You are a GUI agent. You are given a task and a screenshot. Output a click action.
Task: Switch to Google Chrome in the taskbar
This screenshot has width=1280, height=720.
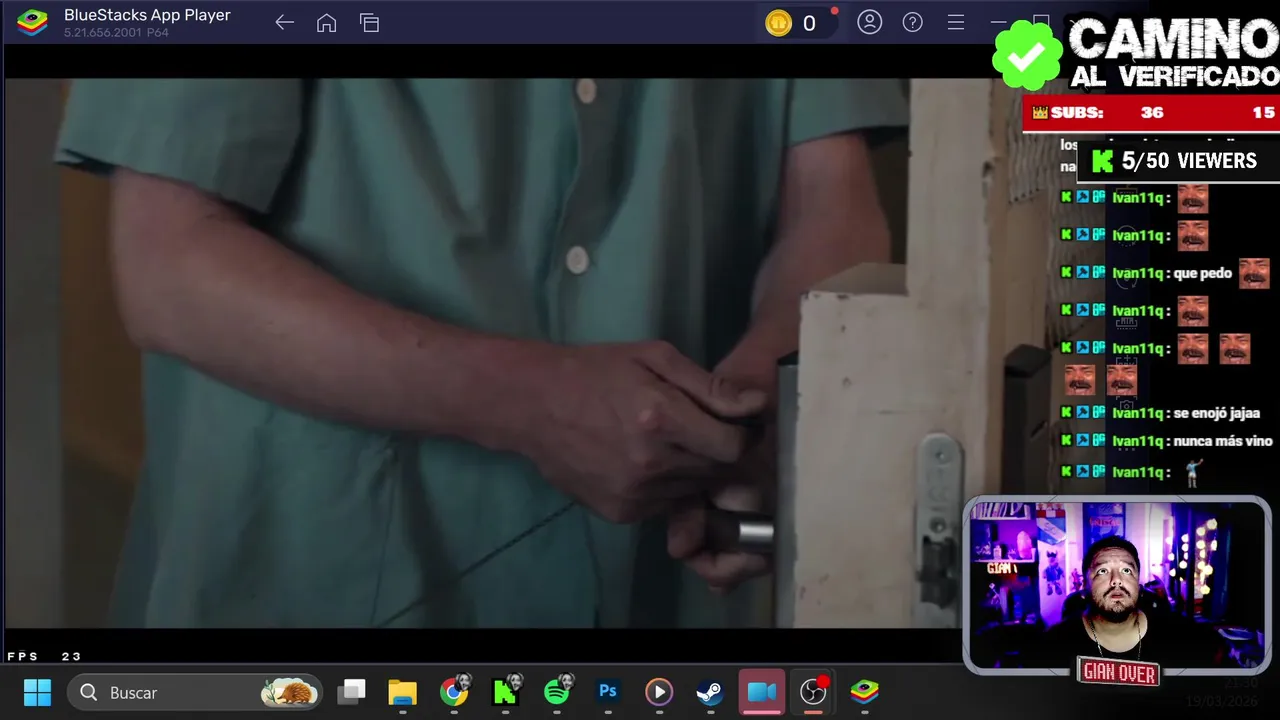click(x=454, y=692)
